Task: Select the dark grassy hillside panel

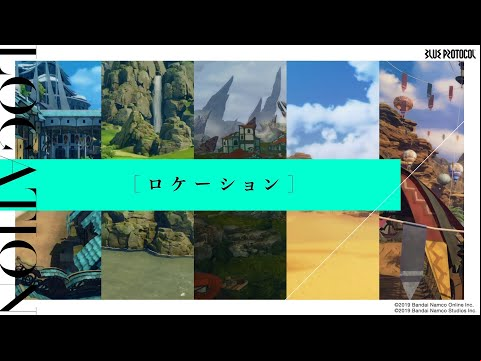Action: (x=240, y=255)
